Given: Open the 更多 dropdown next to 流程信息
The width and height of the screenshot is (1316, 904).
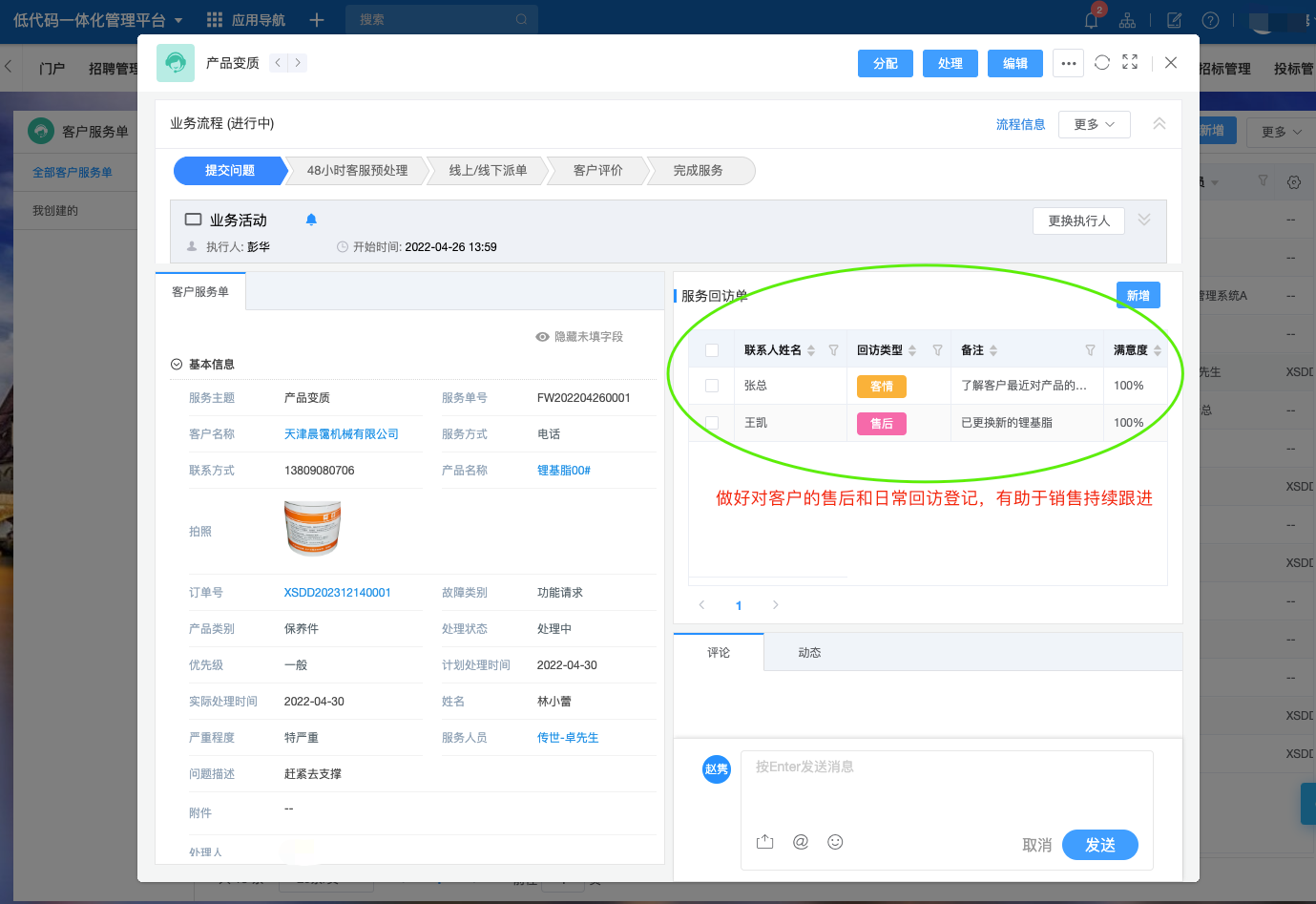Looking at the screenshot, I should (x=1094, y=124).
